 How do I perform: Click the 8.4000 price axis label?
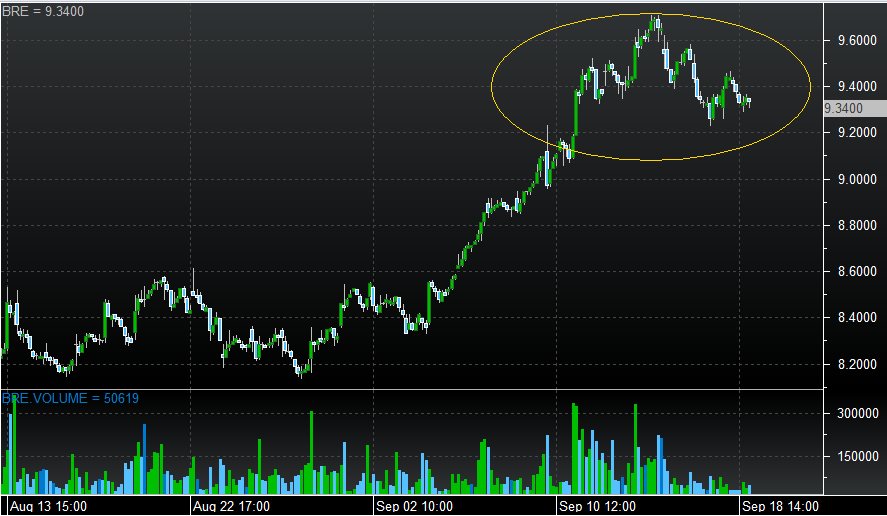tap(858, 317)
